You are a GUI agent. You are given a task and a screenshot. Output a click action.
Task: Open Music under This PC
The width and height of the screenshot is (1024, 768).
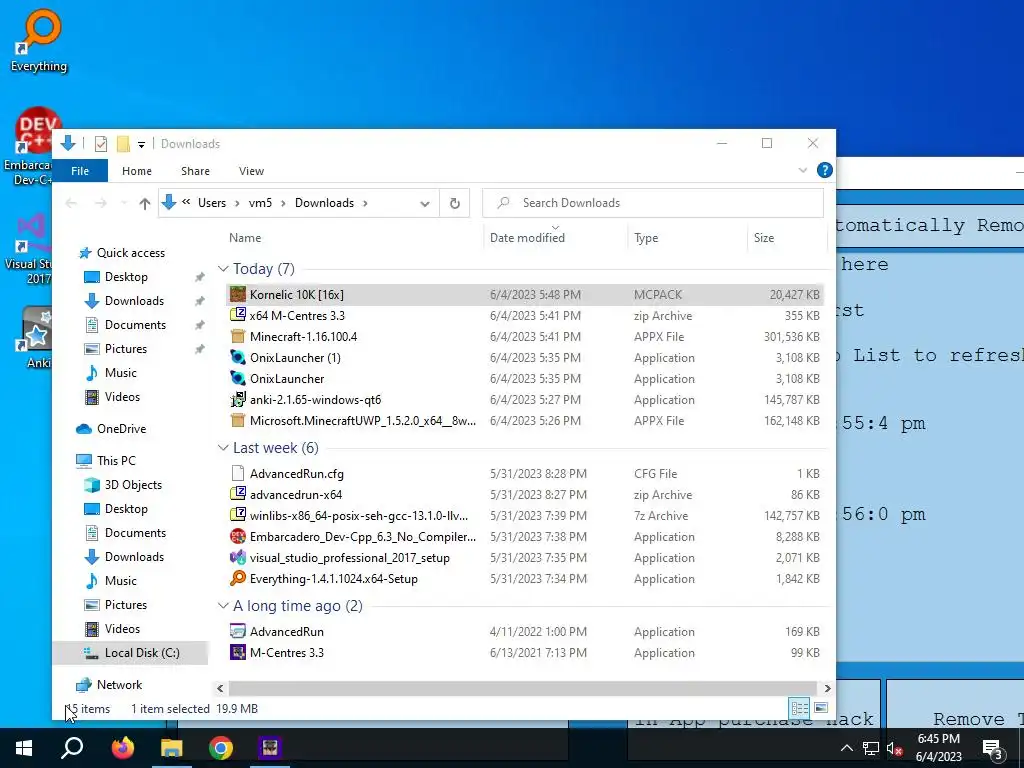click(121, 581)
